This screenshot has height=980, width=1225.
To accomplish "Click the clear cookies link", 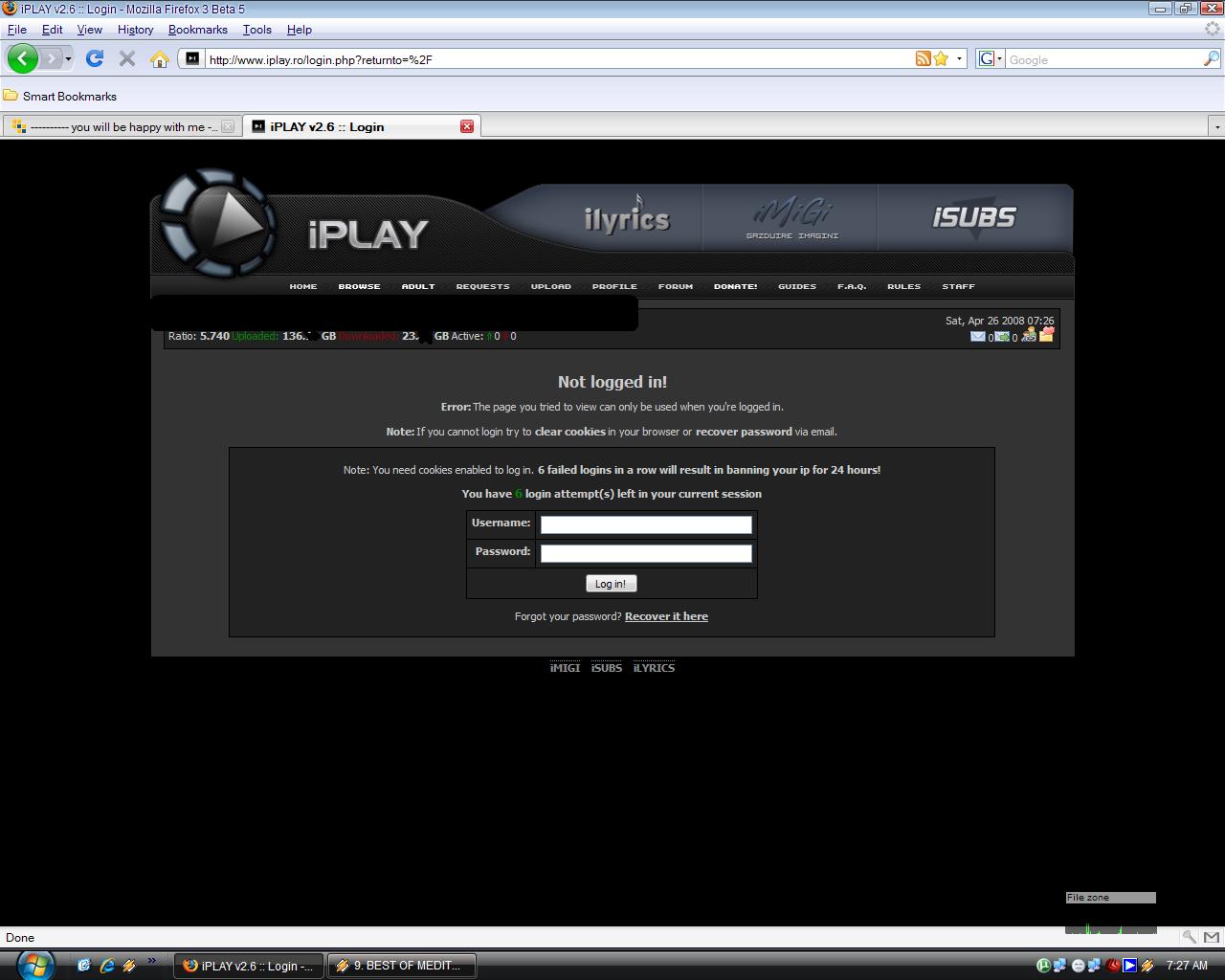I will (x=570, y=432).
